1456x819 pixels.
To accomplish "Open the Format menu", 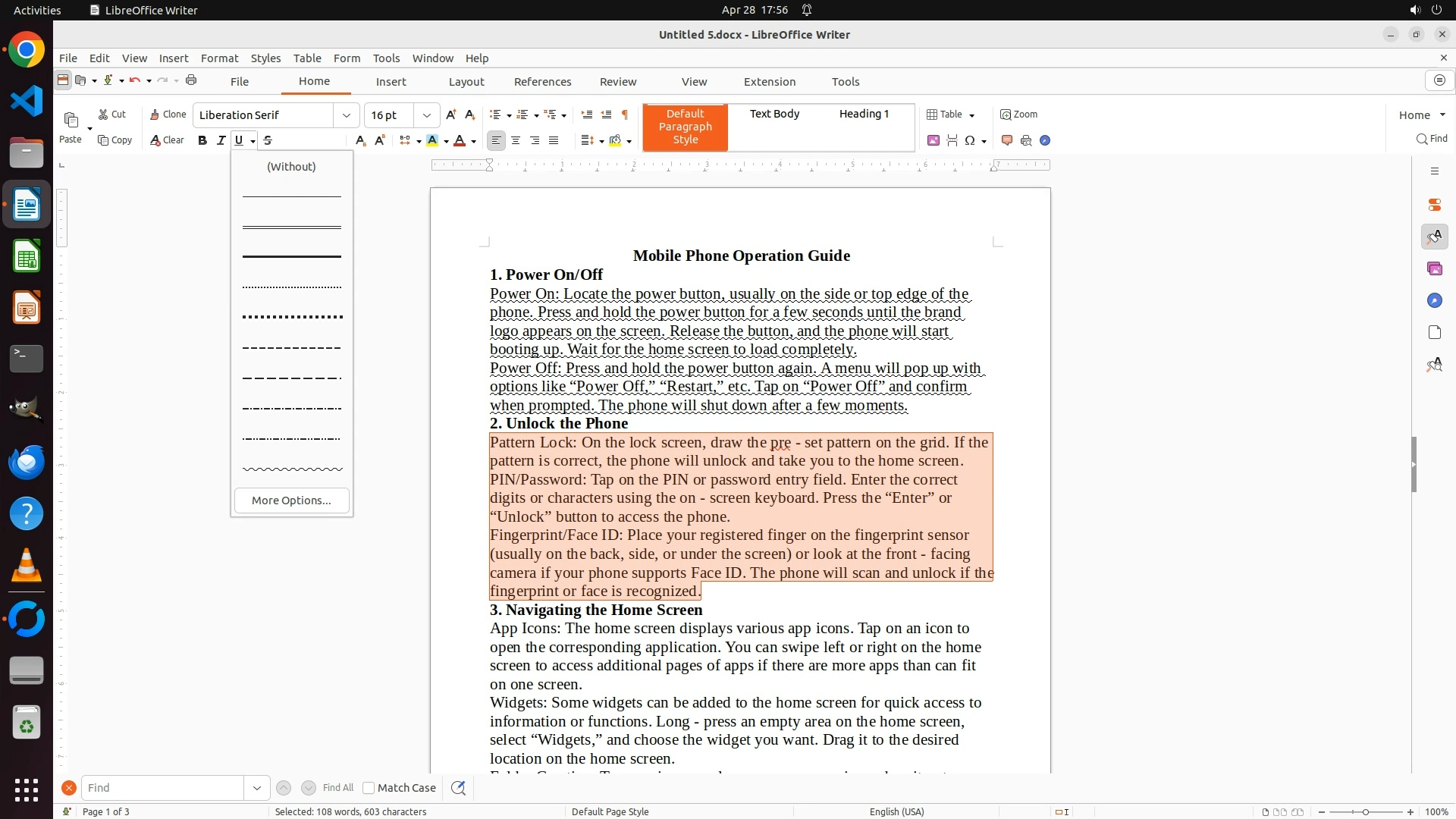I will (219, 58).
